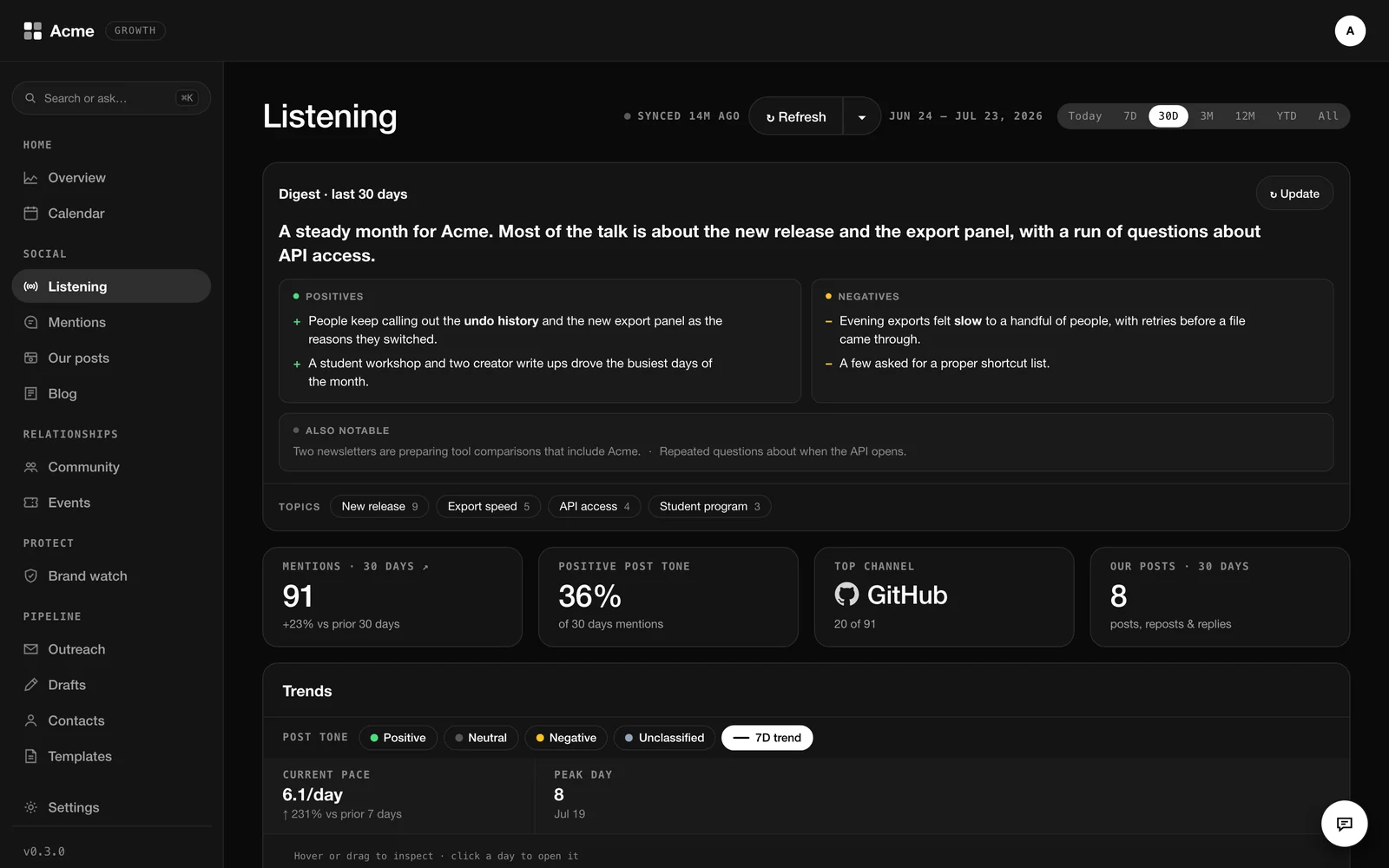Image resolution: width=1389 pixels, height=868 pixels.
Task: Toggle the Positive tone filter
Action: tap(398, 738)
